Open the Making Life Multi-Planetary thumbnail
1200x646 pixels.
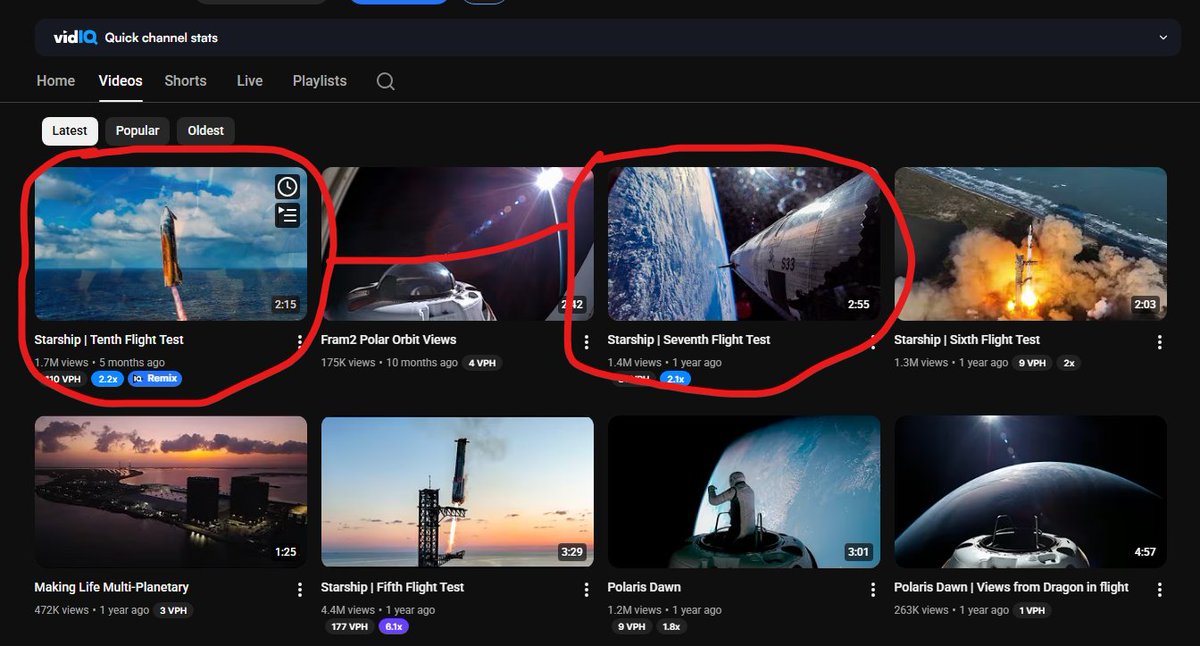point(171,492)
